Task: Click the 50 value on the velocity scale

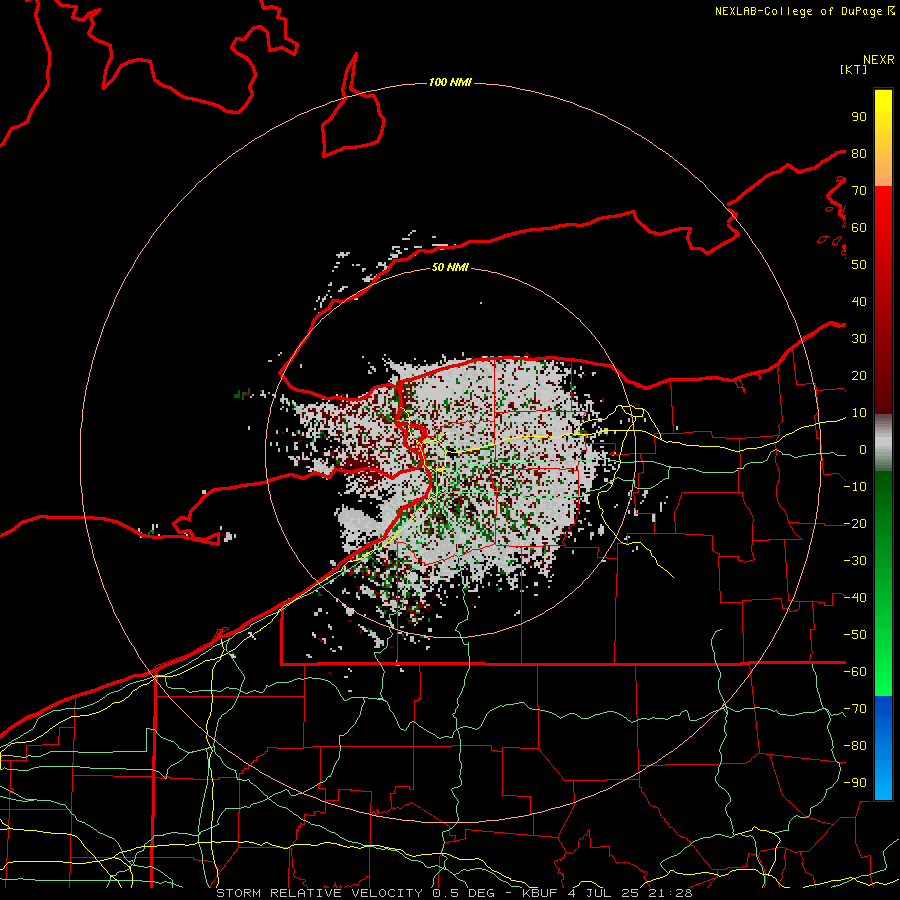Action: (859, 265)
